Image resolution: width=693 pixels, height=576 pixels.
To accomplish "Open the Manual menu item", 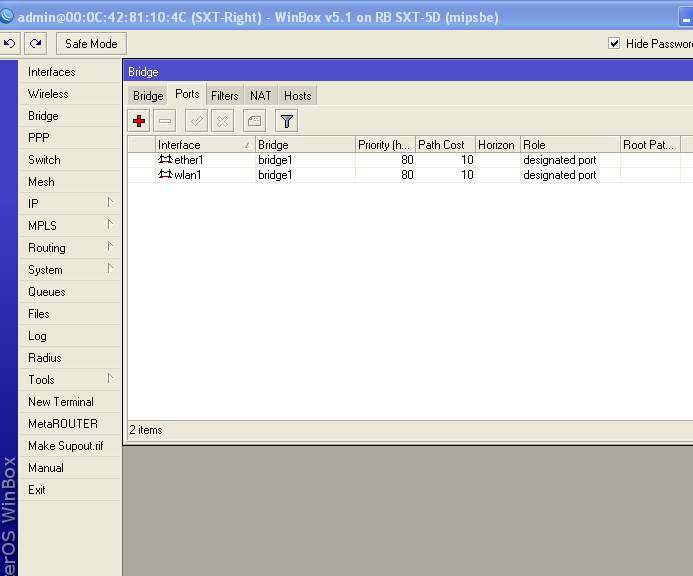I will (70, 468).
